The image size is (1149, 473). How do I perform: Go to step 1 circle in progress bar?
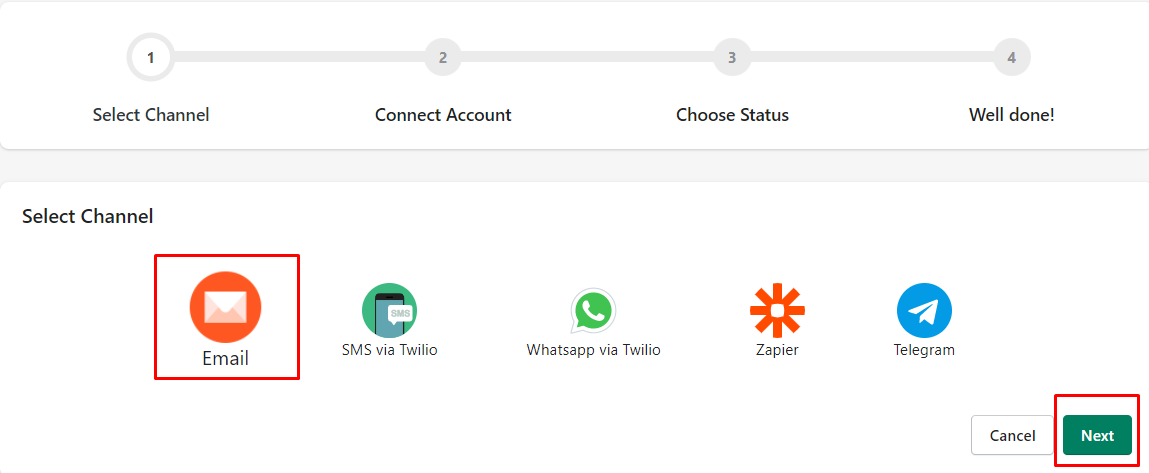tap(150, 57)
